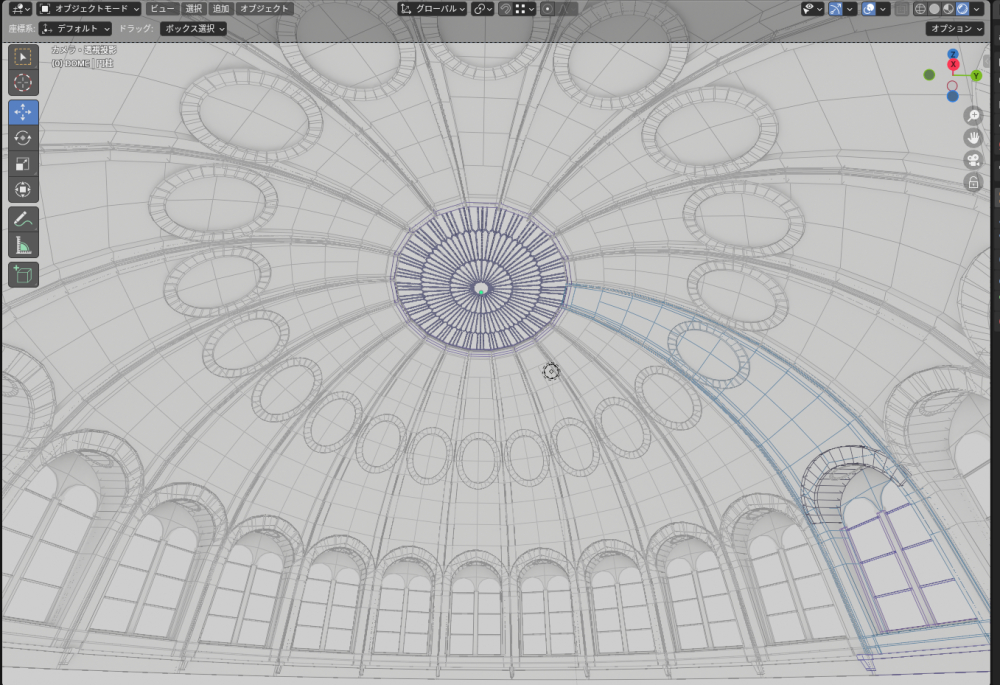Viewport: 1000px width, 685px height.
Task: Select the Move tool
Action: coord(23,112)
